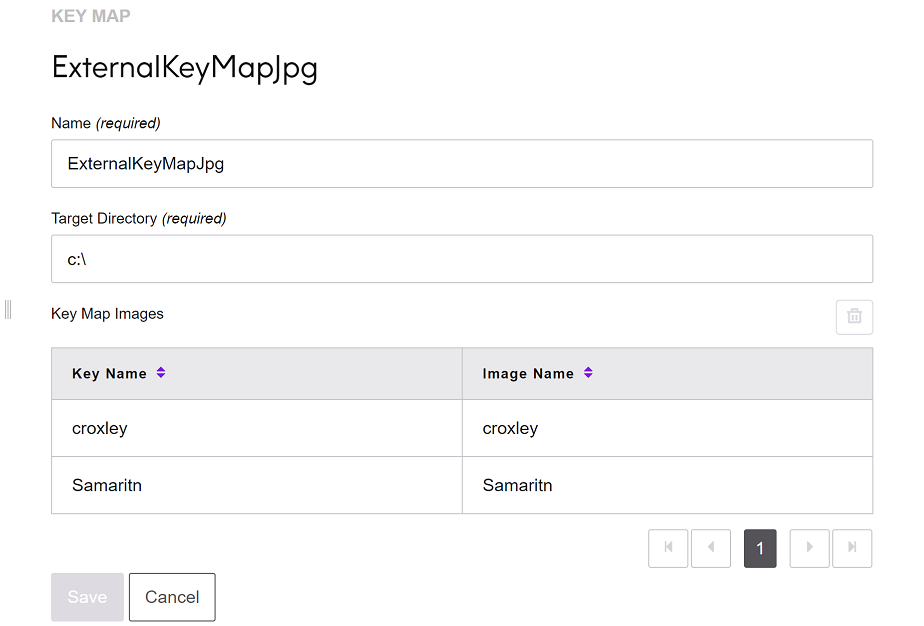Select the croxley key name cell
Screen dimensions: 924x626
click(x=100, y=428)
